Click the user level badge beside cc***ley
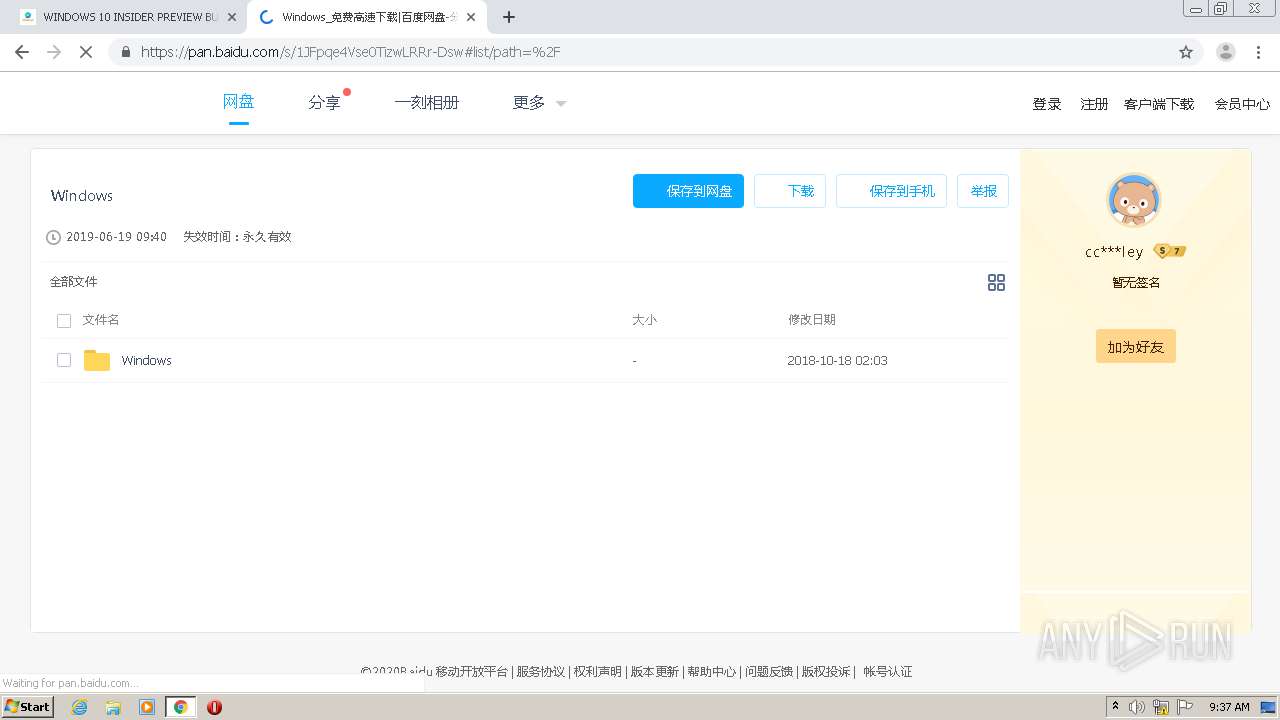The image size is (1280, 720). pos(1169,251)
